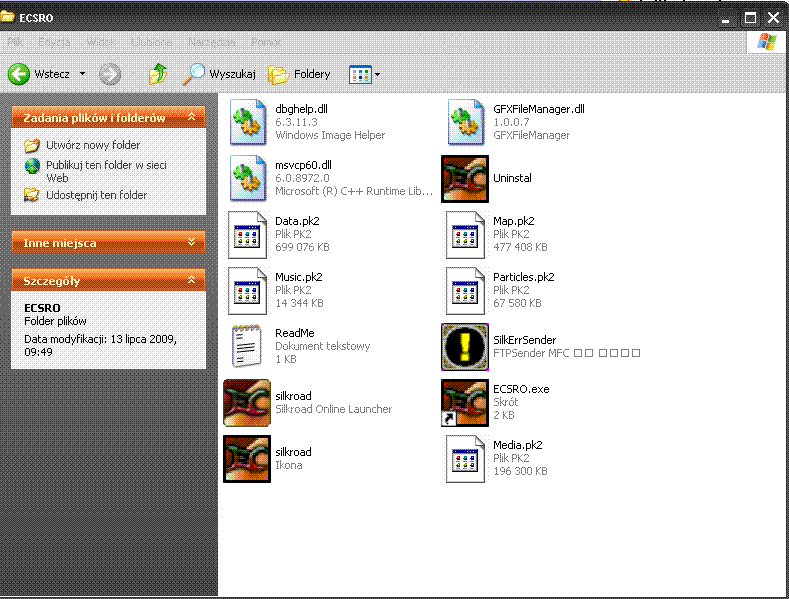The height and width of the screenshot is (599, 789).
Task: Collapse the Szczegóły panel
Action: coord(191,280)
